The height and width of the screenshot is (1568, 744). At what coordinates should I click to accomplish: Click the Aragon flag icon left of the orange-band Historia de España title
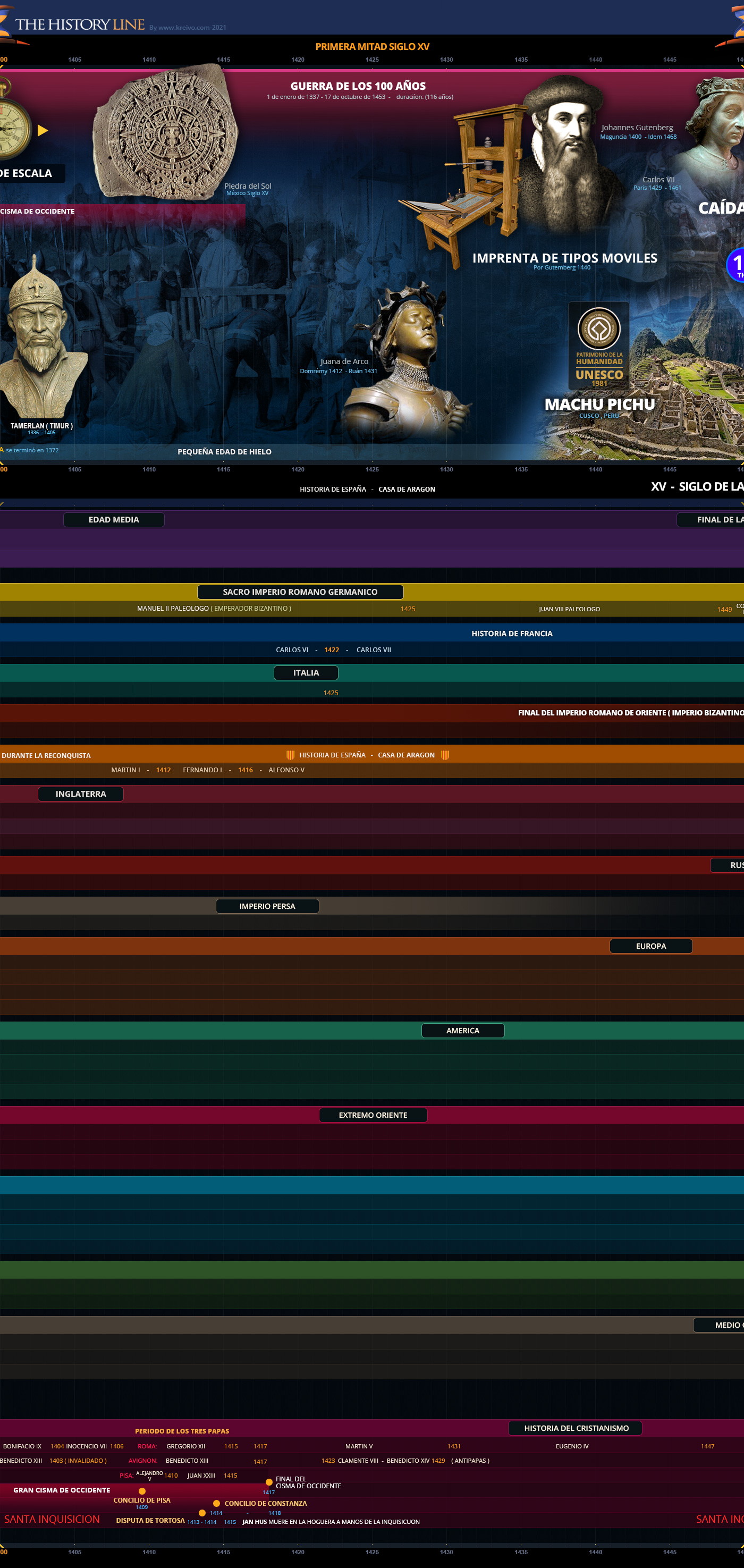pyautogui.click(x=290, y=755)
